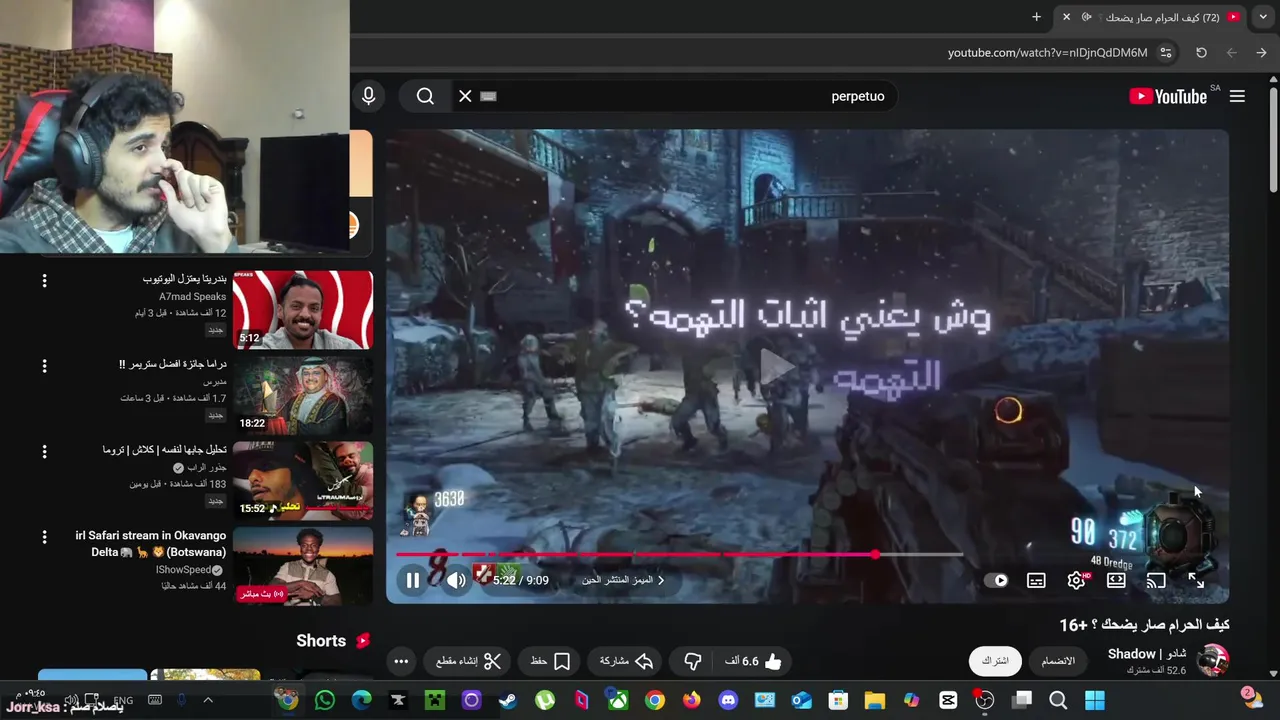The image size is (1280, 720).
Task: Seek on the red video progress bar
Action: (680, 554)
